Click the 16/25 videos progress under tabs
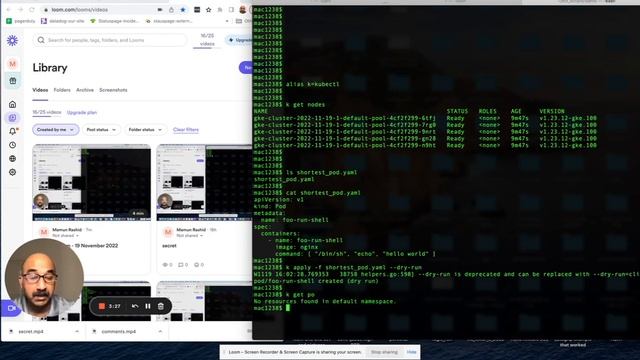This screenshot has height=360, width=640. coord(47,113)
